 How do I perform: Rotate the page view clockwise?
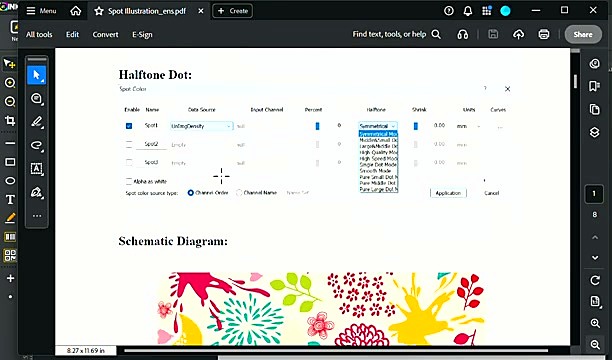595,280
